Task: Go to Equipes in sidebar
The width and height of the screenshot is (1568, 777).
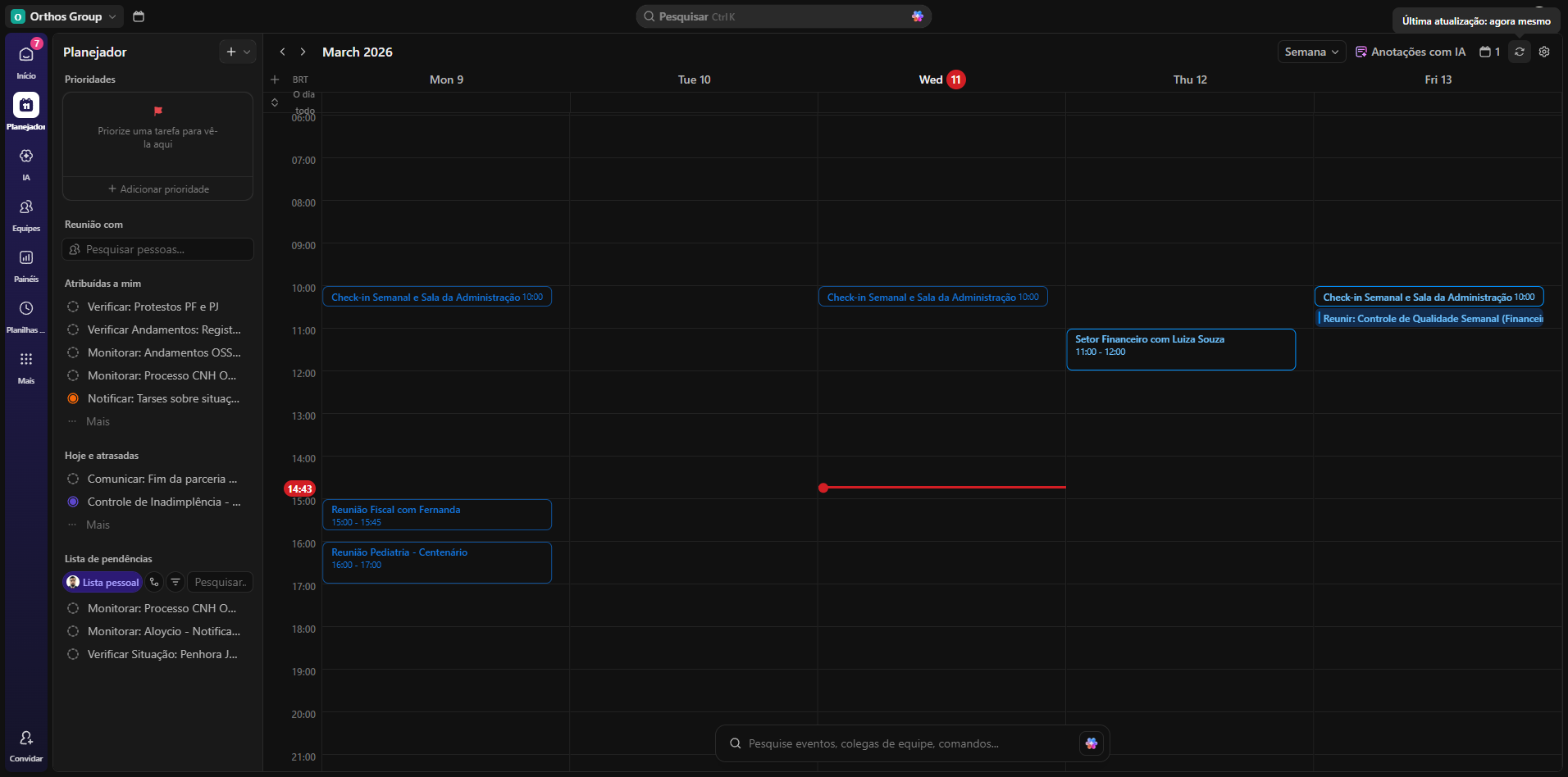Action: [26, 207]
